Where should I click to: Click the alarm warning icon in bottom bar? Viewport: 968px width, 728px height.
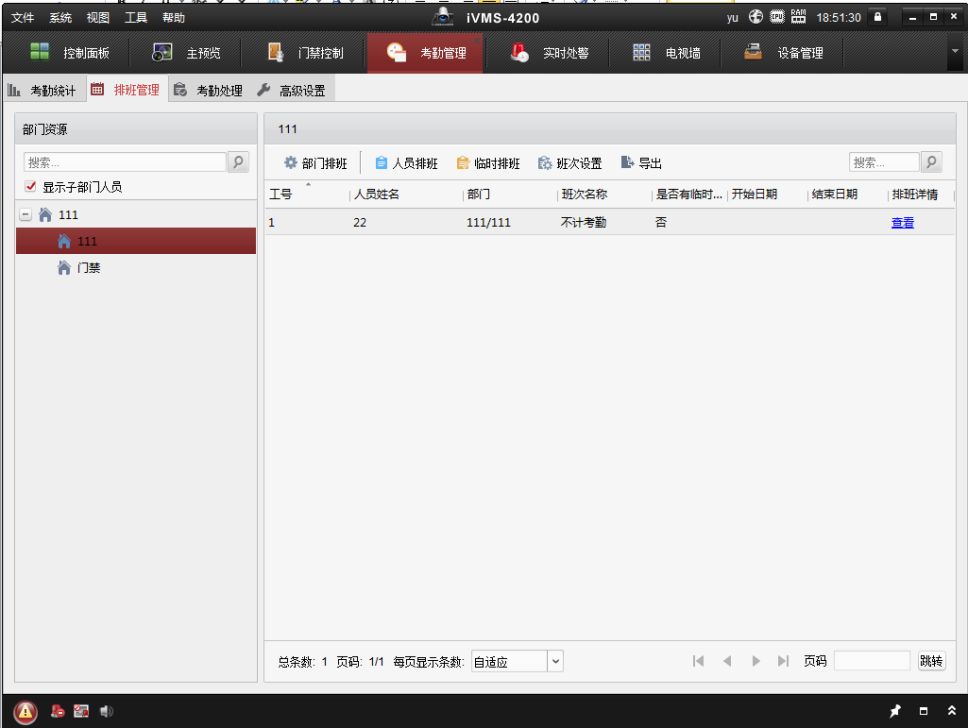pyautogui.click(x=26, y=711)
